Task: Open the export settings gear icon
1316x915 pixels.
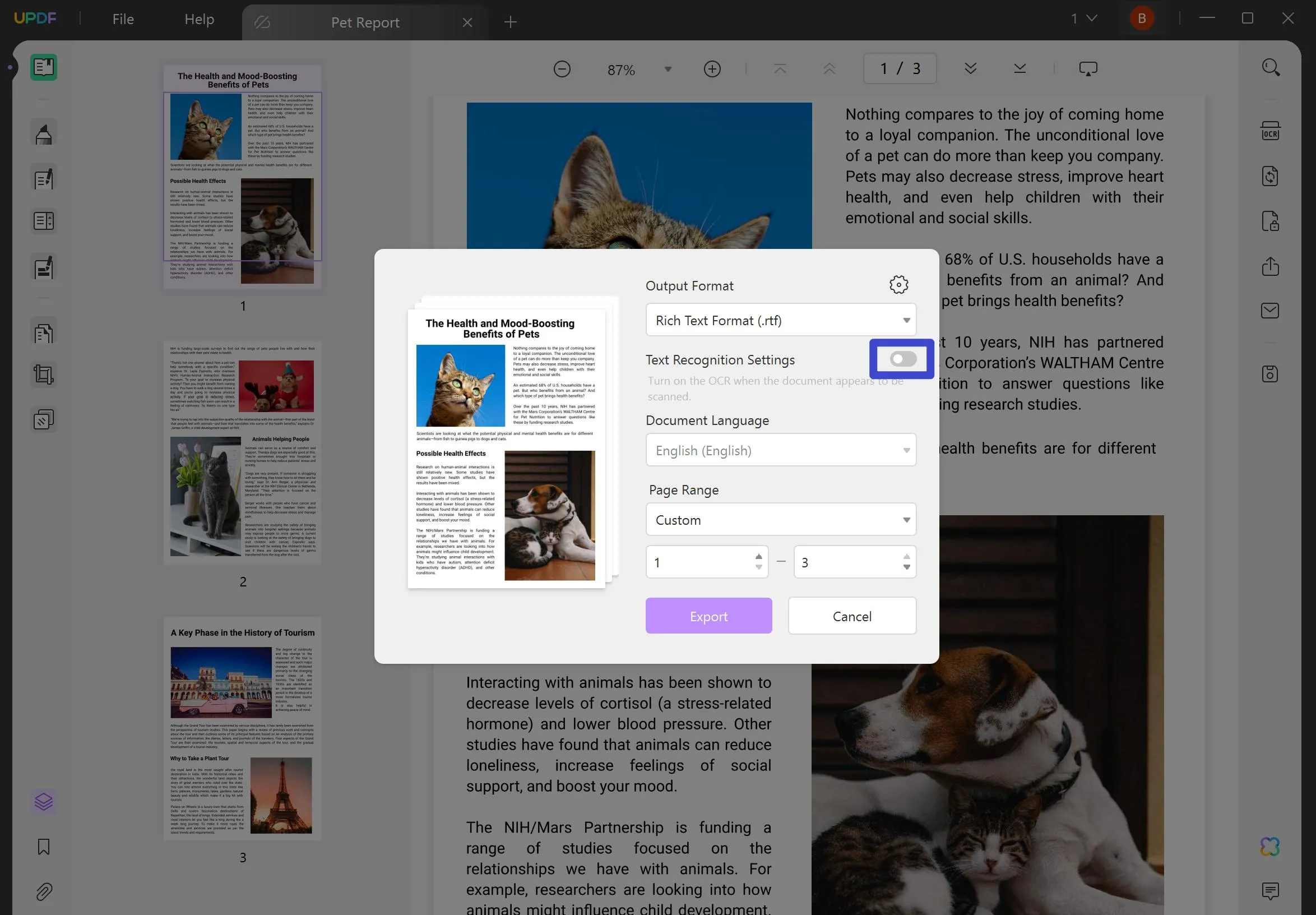Action: click(898, 284)
